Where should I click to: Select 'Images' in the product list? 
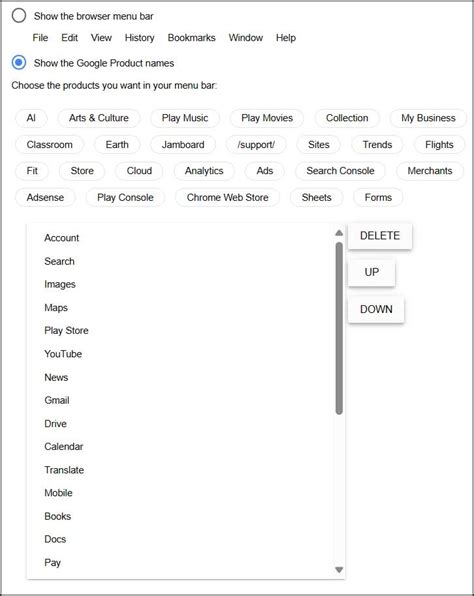(181, 284)
